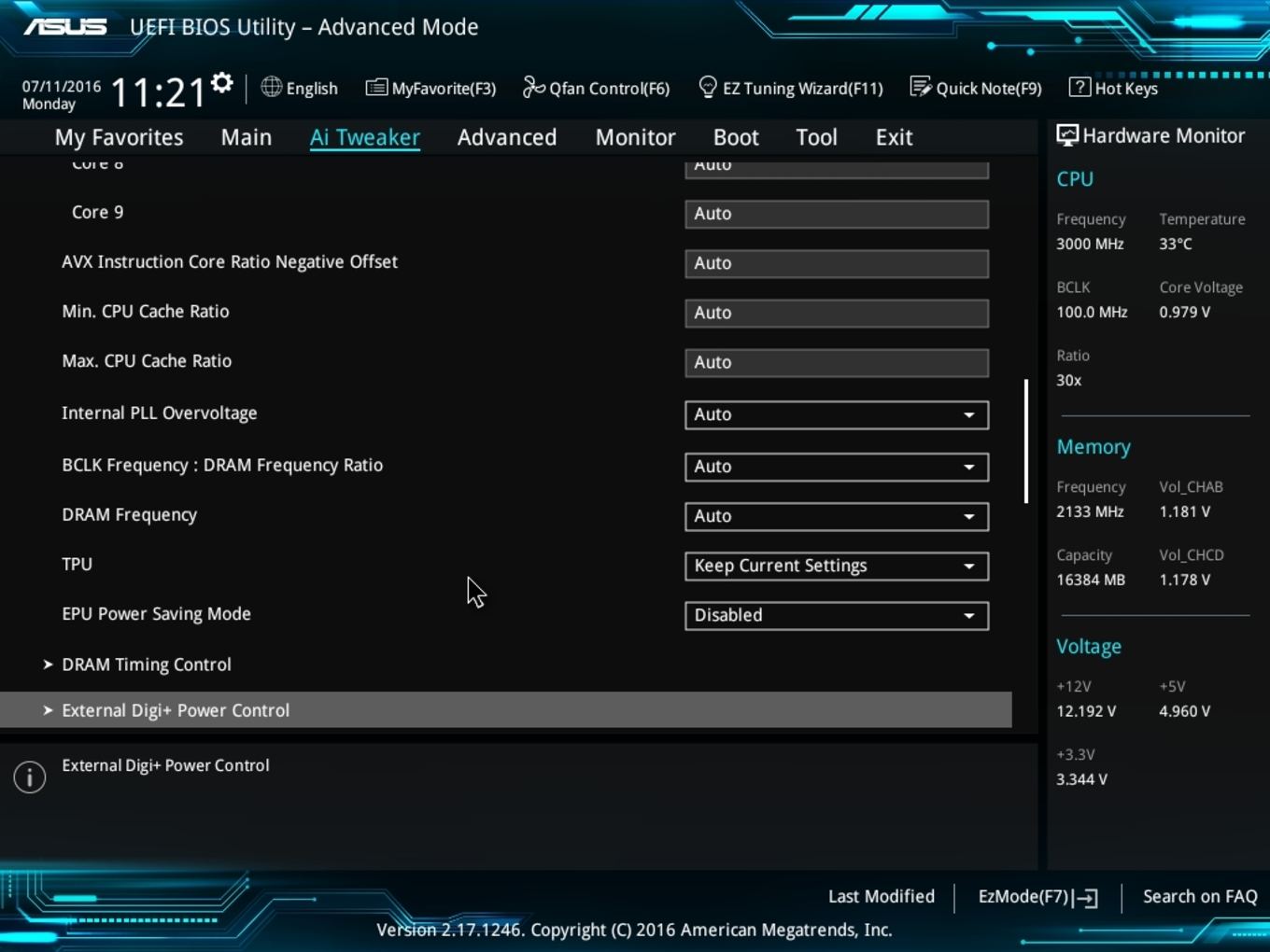
Task: Click the Core 9 label
Action: [97, 212]
